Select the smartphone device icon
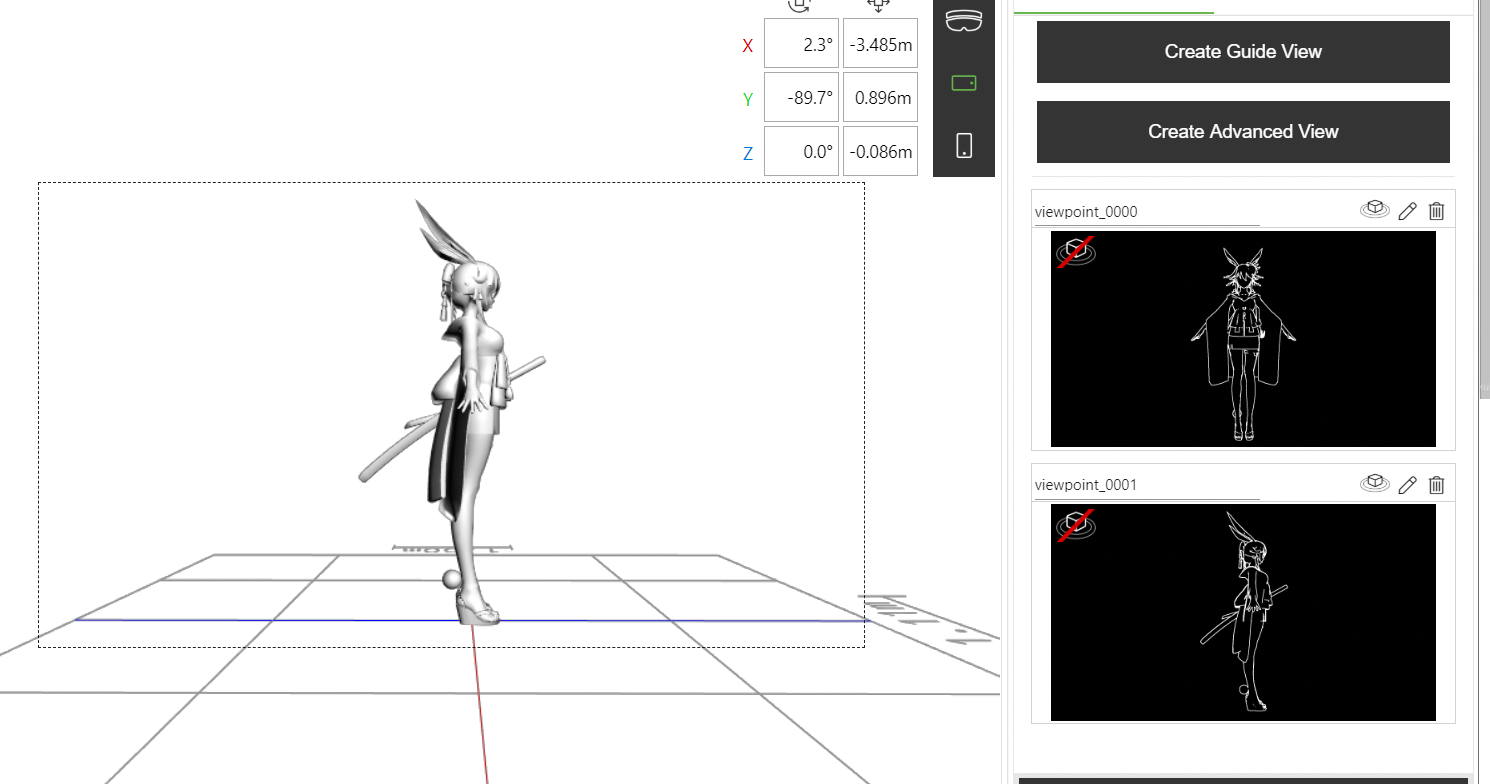 [x=962, y=145]
